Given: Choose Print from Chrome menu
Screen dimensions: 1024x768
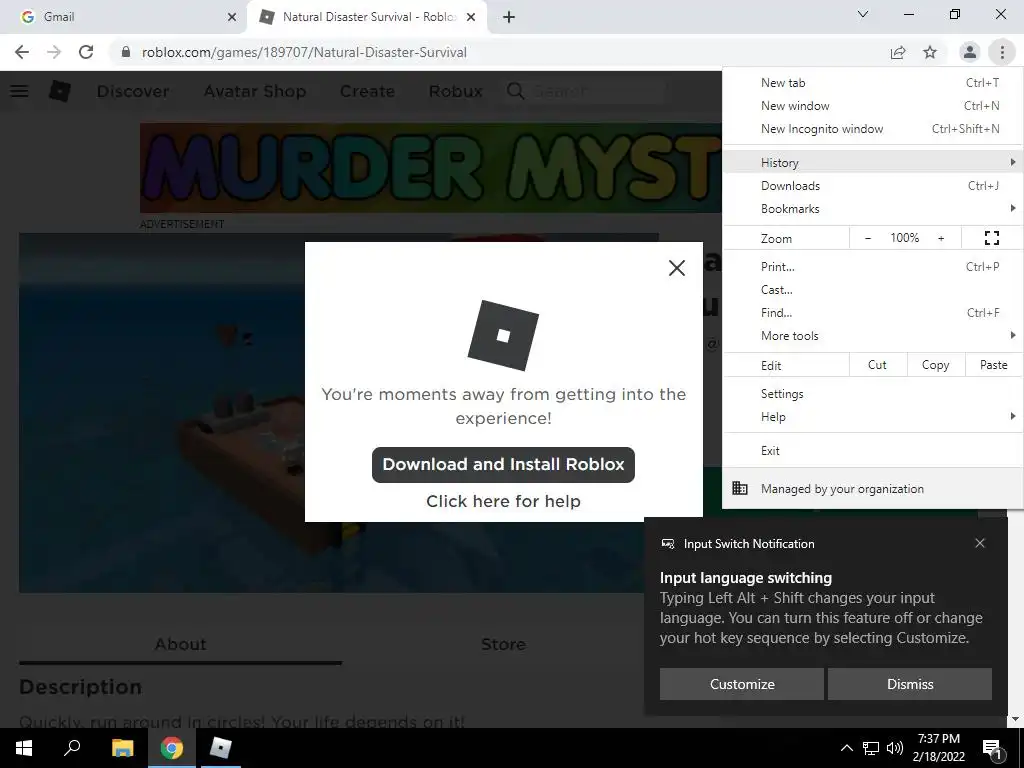Looking at the screenshot, I should tap(872, 266).
